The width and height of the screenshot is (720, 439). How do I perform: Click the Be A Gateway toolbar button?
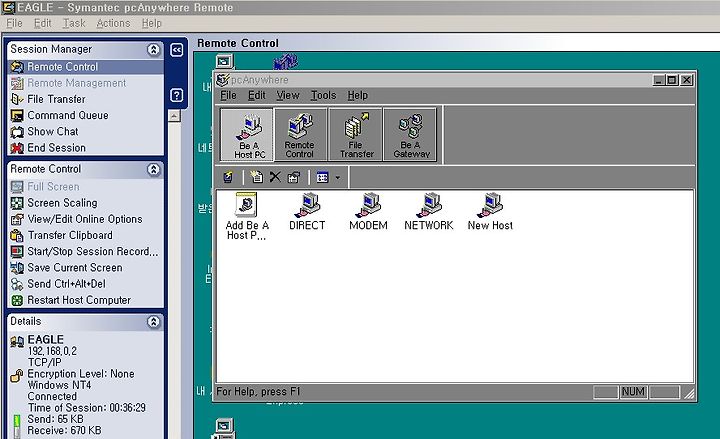coord(410,135)
